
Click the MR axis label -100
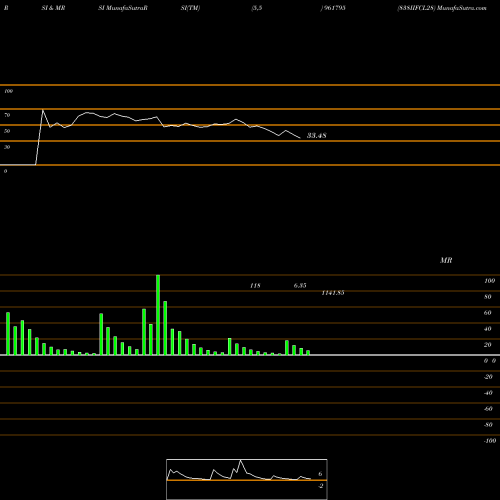490,441
